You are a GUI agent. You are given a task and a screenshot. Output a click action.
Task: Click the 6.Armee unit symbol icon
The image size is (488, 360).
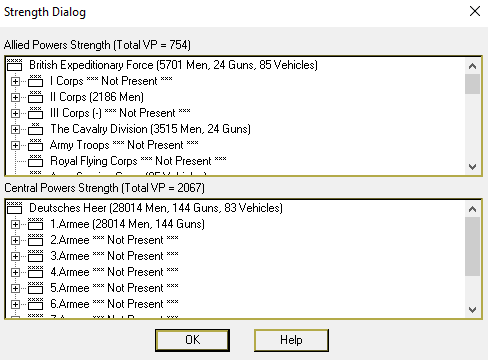[x=35, y=304]
